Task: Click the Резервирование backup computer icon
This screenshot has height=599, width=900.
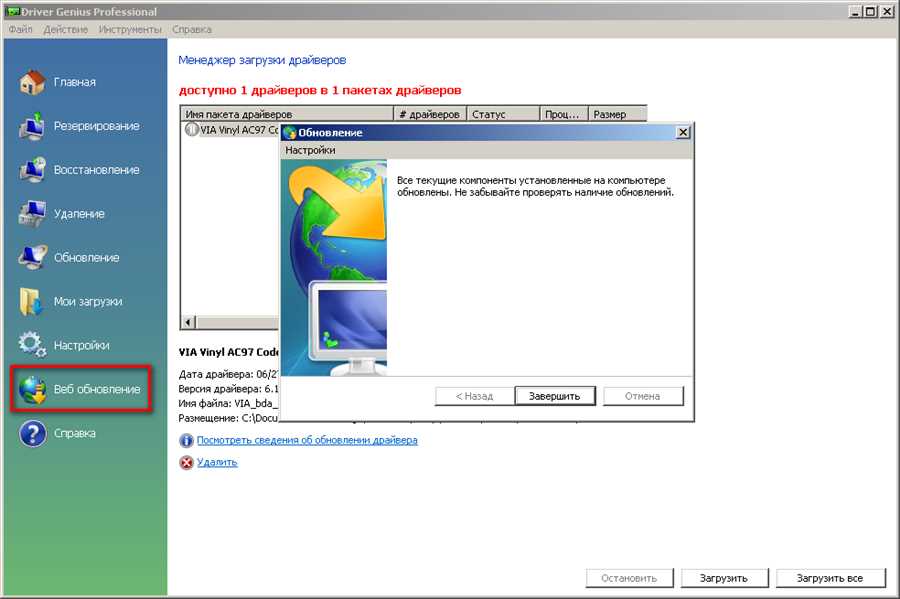Action: tap(32, 126)
